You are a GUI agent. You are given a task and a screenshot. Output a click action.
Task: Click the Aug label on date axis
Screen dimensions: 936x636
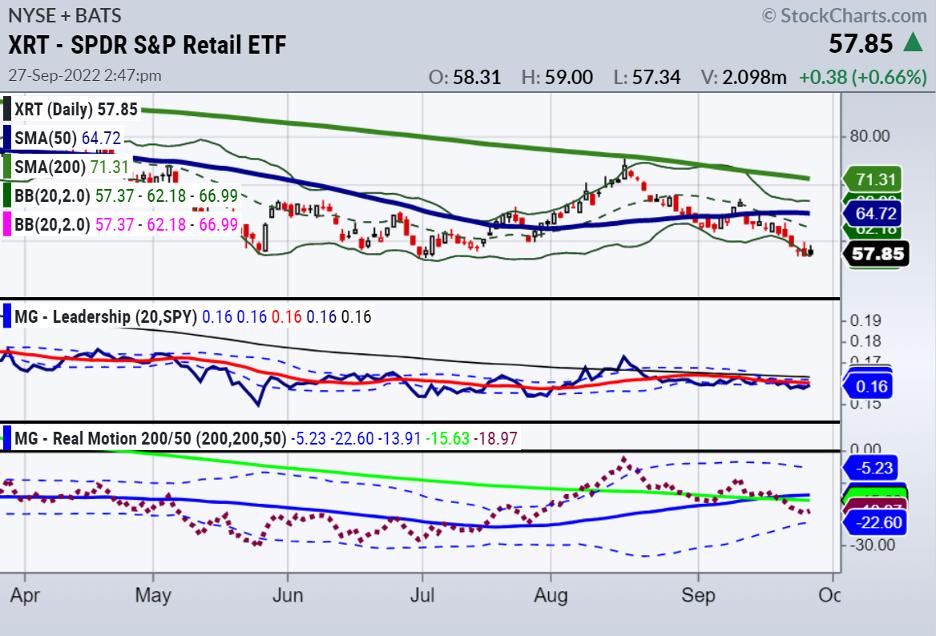tap(551, 595)
